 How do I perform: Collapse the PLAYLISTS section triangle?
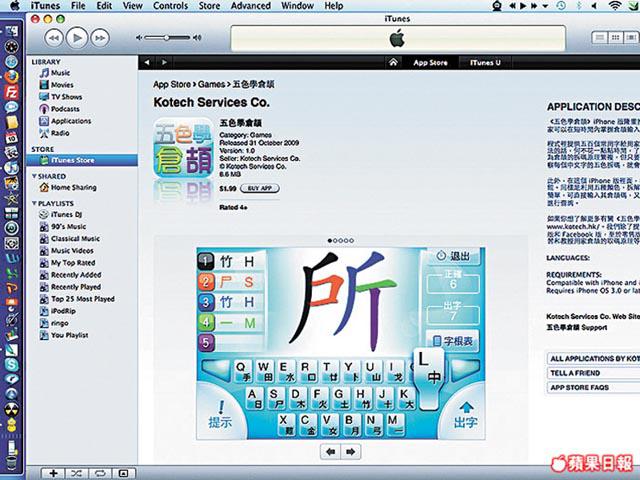[x=34, y=203]
